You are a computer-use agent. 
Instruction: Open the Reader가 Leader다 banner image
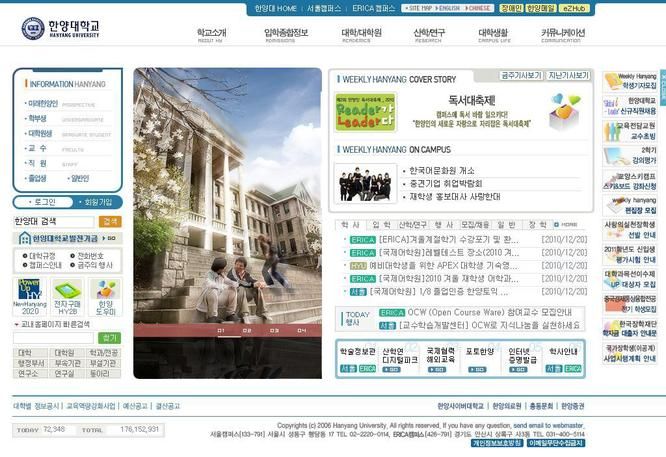365,112
